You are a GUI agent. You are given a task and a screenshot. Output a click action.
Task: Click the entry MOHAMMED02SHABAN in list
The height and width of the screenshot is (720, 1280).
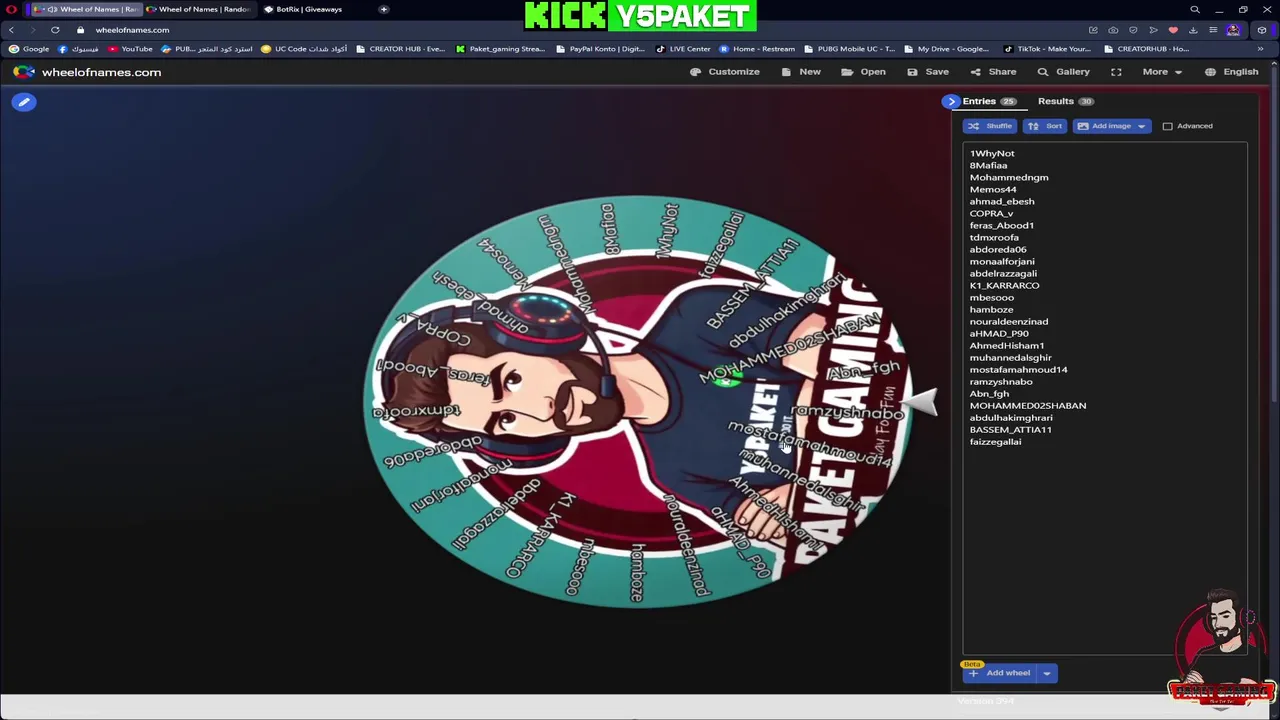click(1027, 405)
